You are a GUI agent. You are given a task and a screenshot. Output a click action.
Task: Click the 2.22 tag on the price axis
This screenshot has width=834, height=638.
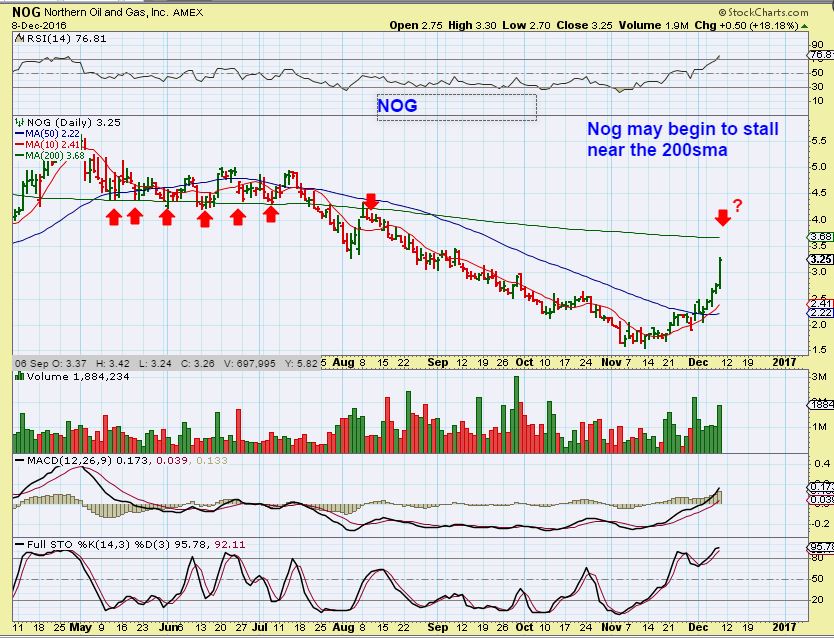820,313
